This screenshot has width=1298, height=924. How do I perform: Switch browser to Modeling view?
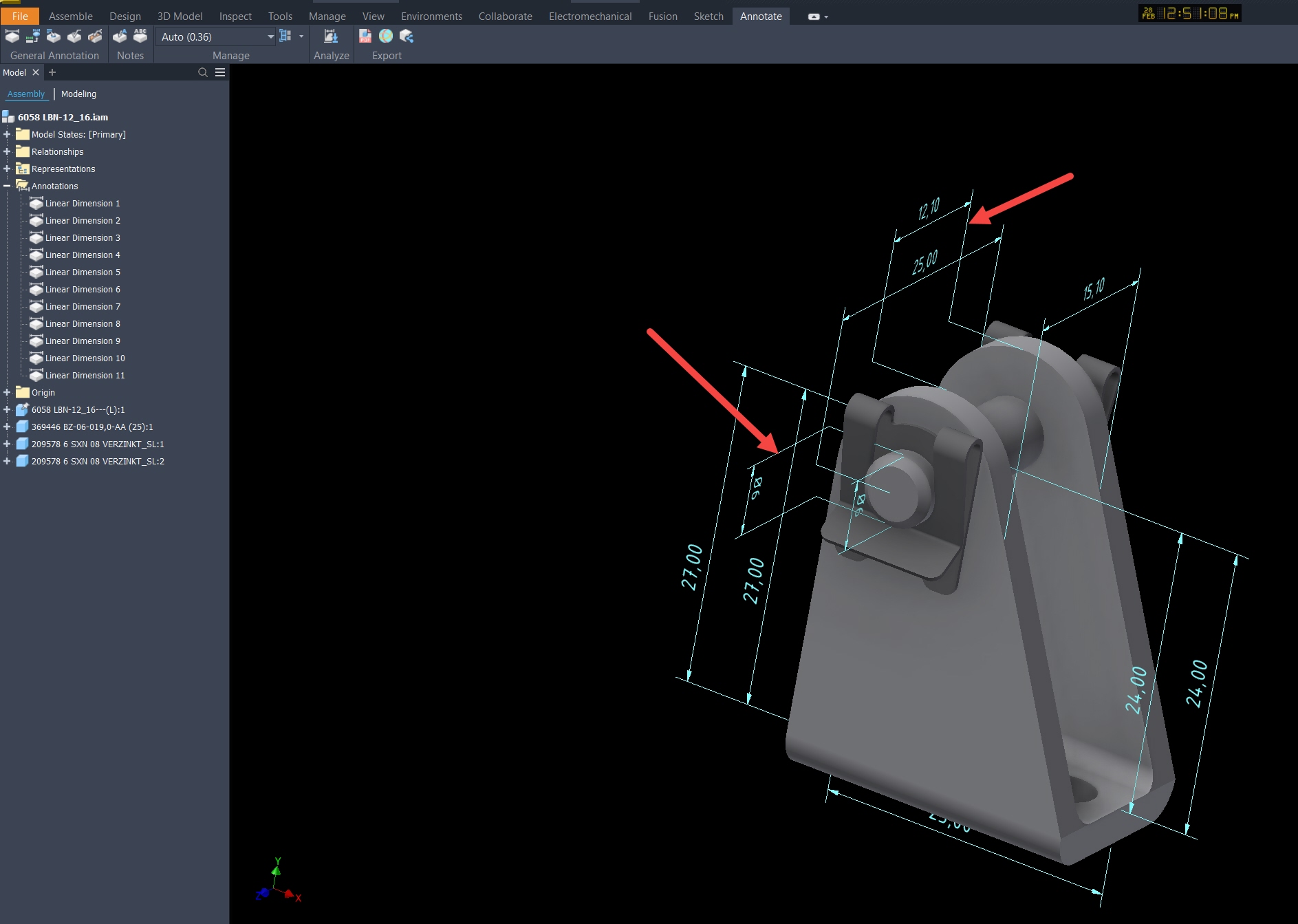click(78, 94)
